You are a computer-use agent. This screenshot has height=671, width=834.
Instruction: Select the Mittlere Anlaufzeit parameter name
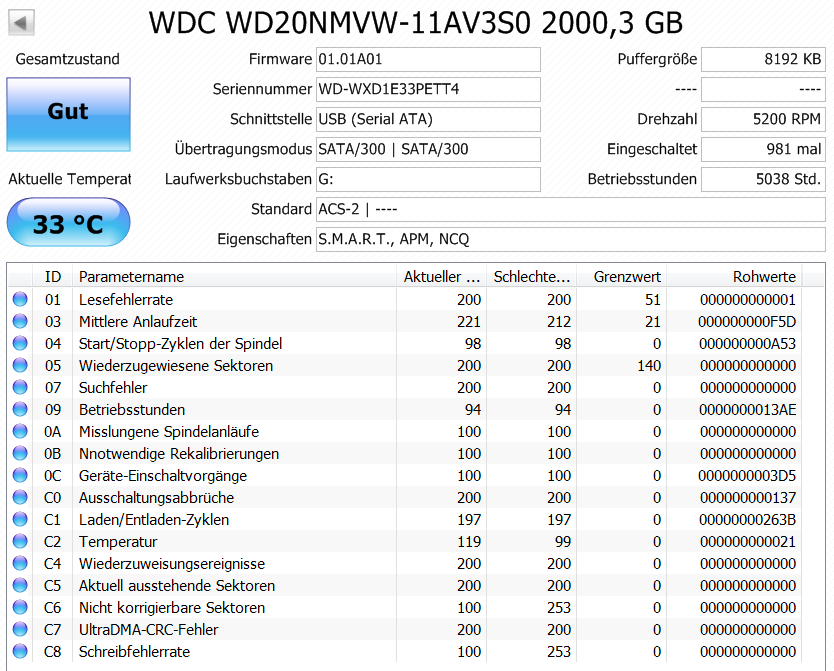[x=138, y=322]
